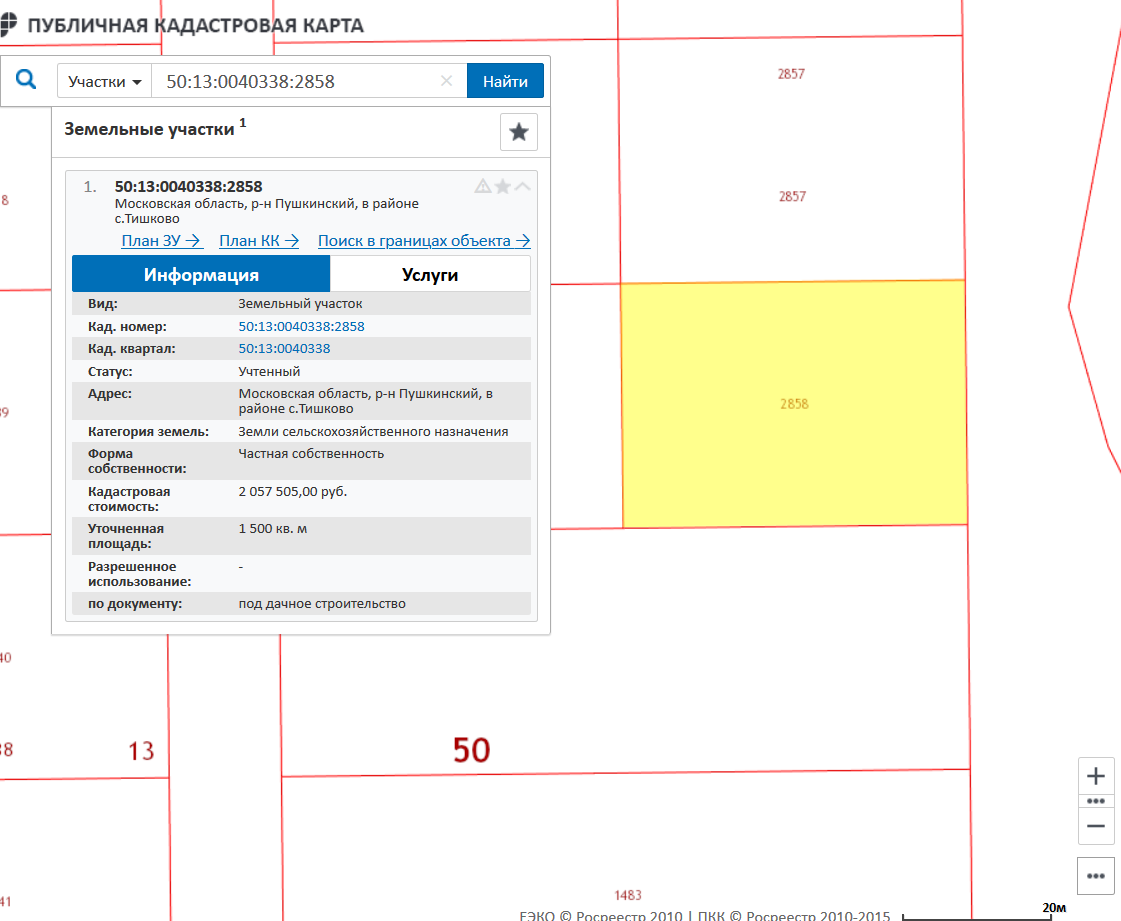
Task: Select the Информация tab
Action: (x=201, y=275)
